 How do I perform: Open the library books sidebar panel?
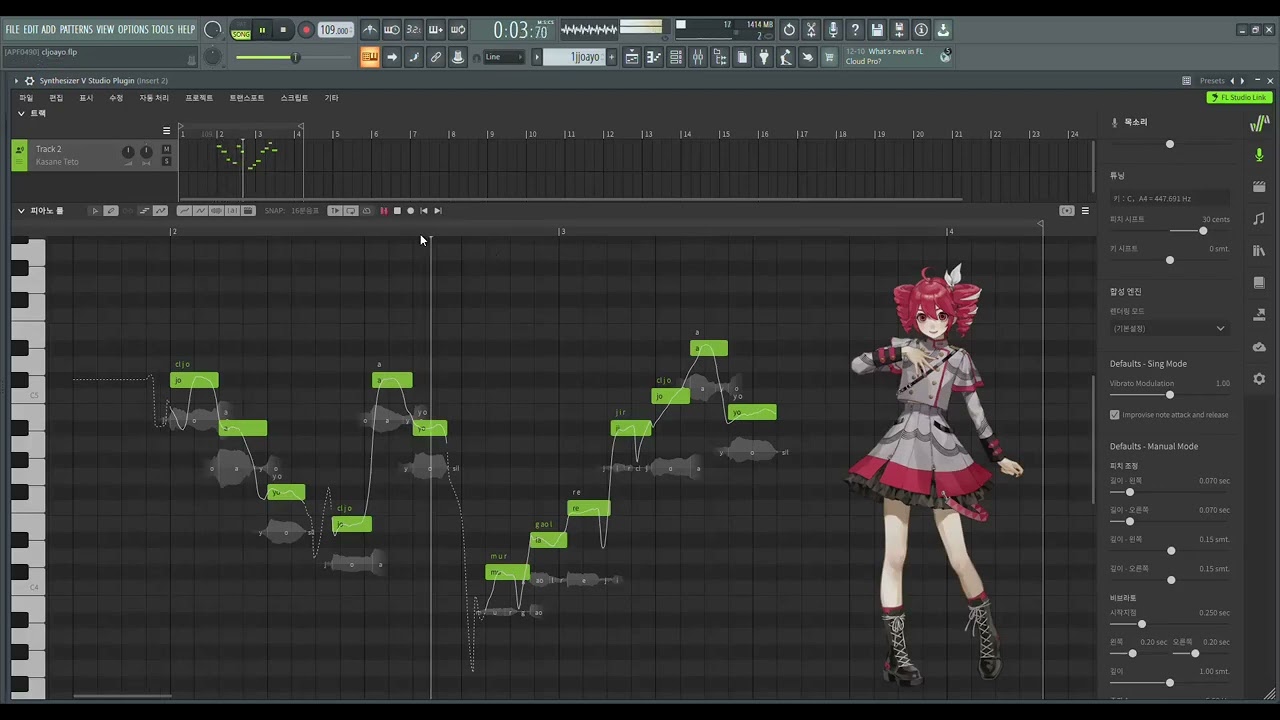click(x=1259, y=251)
